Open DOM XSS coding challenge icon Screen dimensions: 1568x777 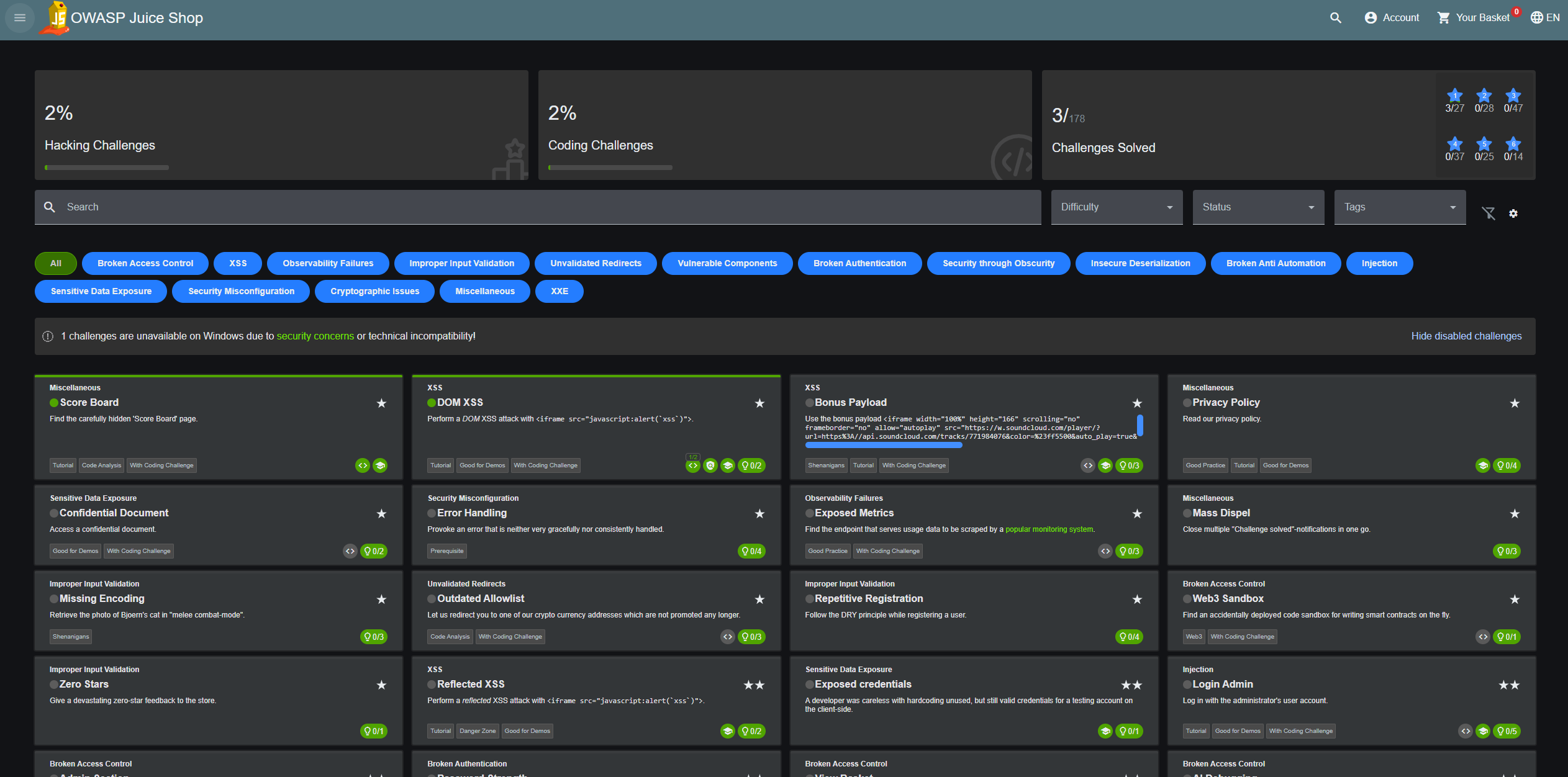click(x=693, y=465)
